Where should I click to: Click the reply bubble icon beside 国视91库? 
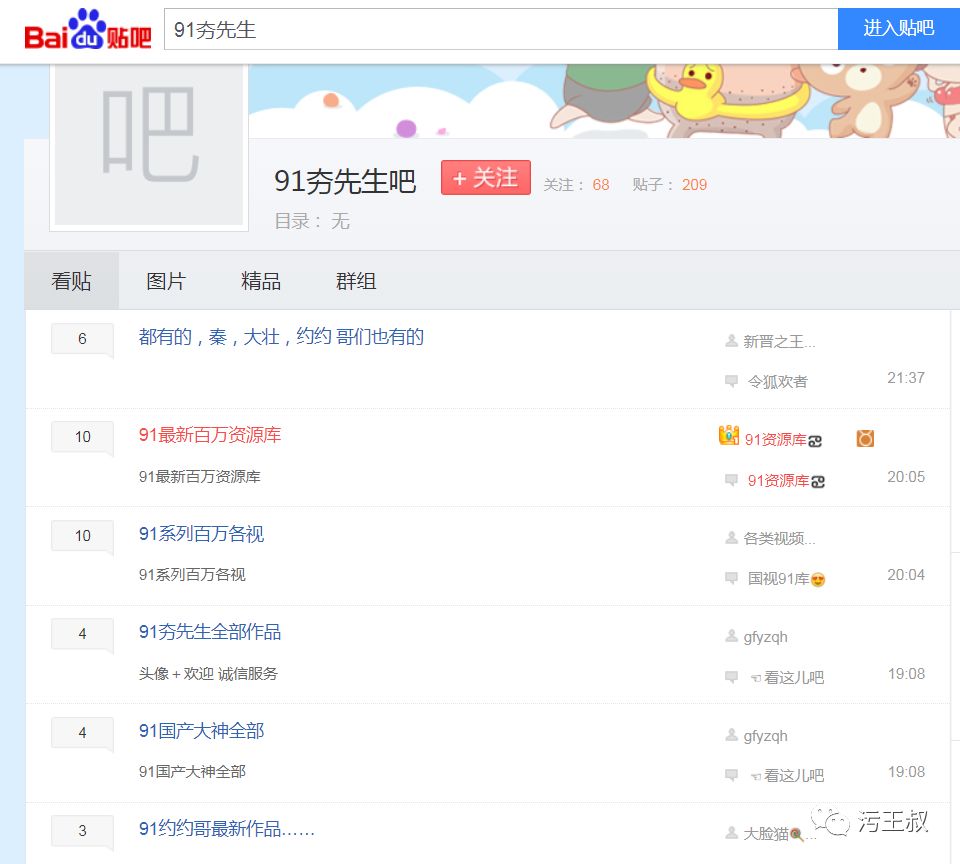[731, 577]
